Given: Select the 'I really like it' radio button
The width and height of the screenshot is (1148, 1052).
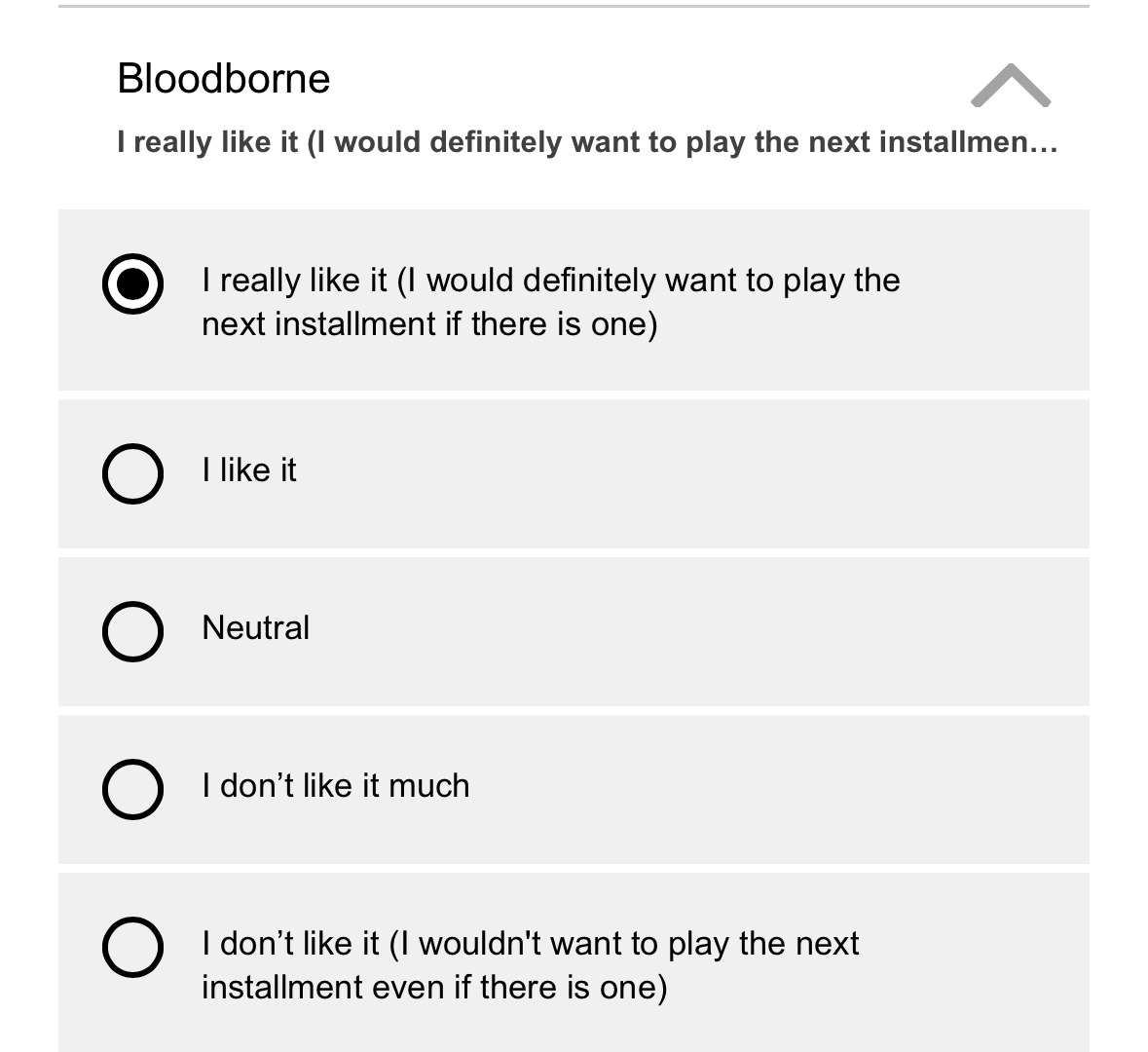Looking at the screenshot, I should click(x=132, y=282).
